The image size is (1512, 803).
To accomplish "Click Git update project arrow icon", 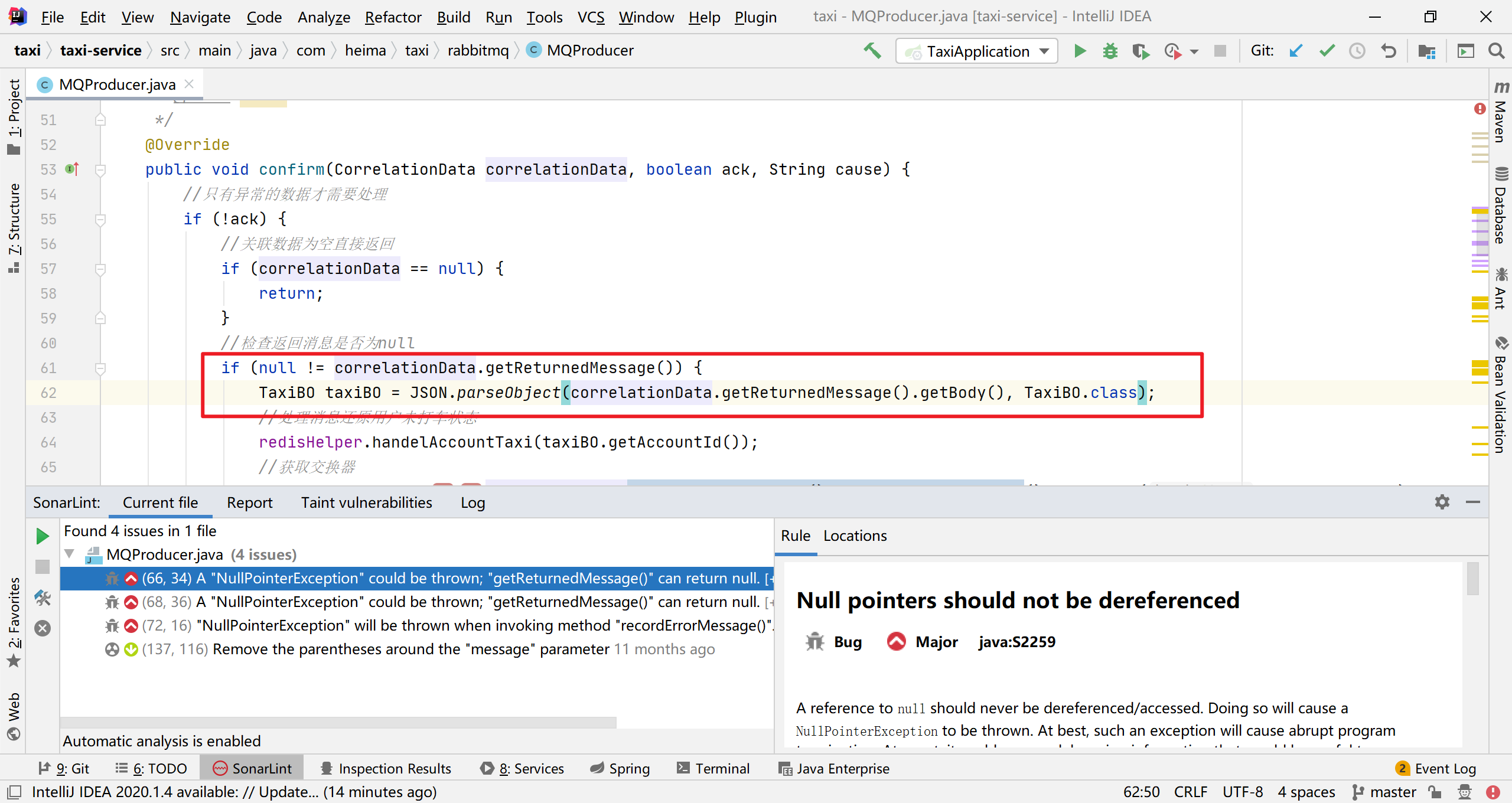I will [1296, 51].
